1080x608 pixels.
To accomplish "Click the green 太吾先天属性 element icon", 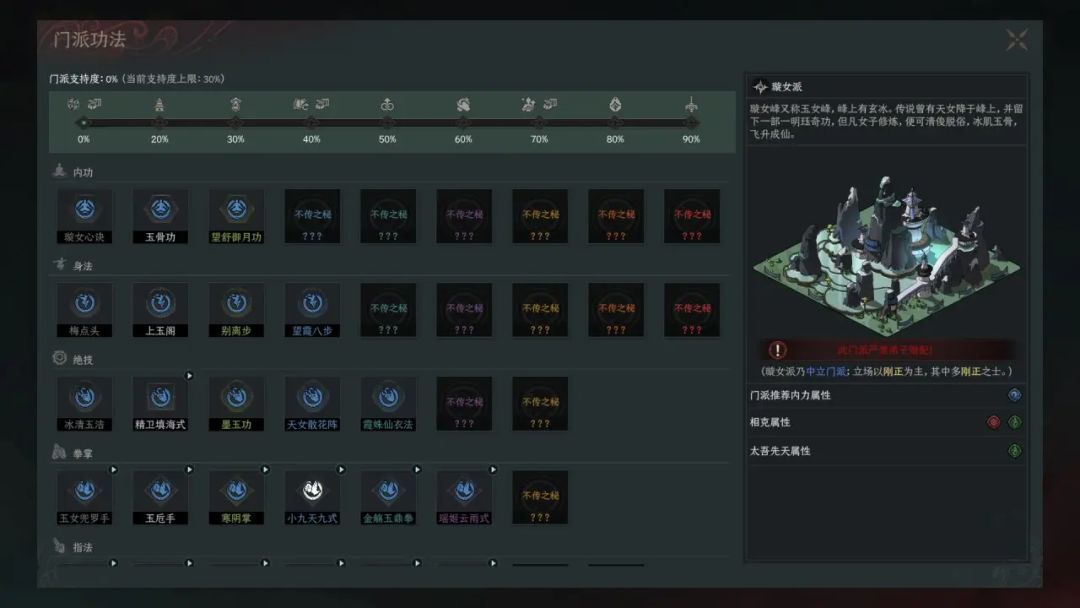I will coord(1015,451).
